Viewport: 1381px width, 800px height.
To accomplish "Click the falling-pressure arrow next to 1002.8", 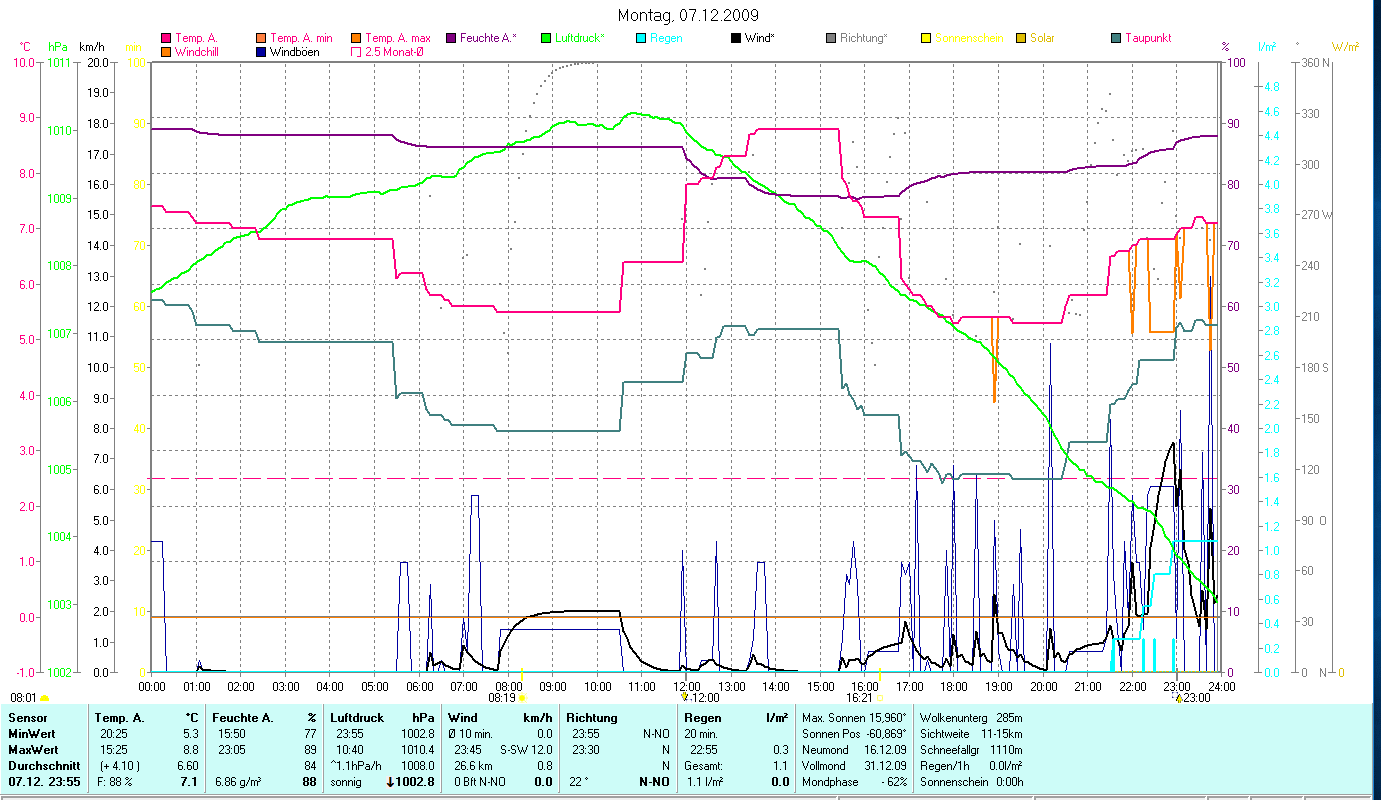I will [x=390, y=782].
